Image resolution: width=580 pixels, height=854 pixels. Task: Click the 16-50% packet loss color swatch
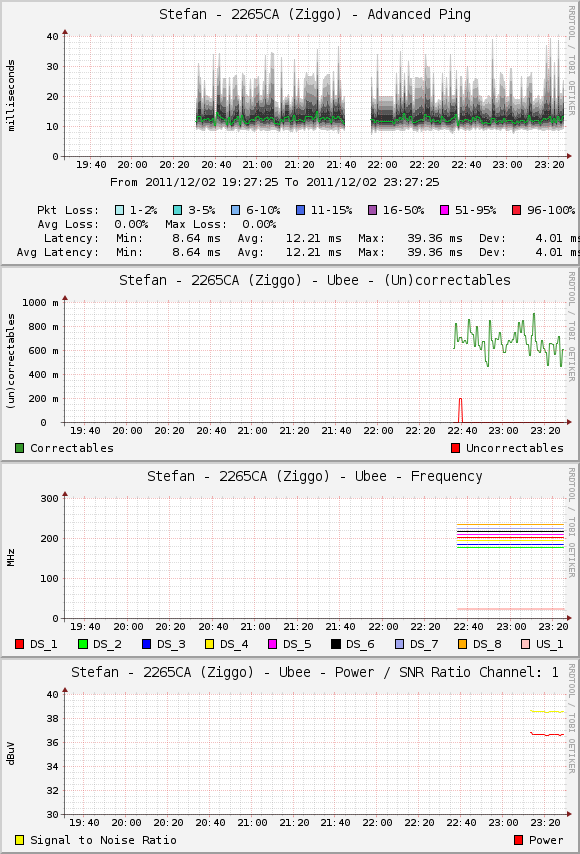tap(373, 210)
